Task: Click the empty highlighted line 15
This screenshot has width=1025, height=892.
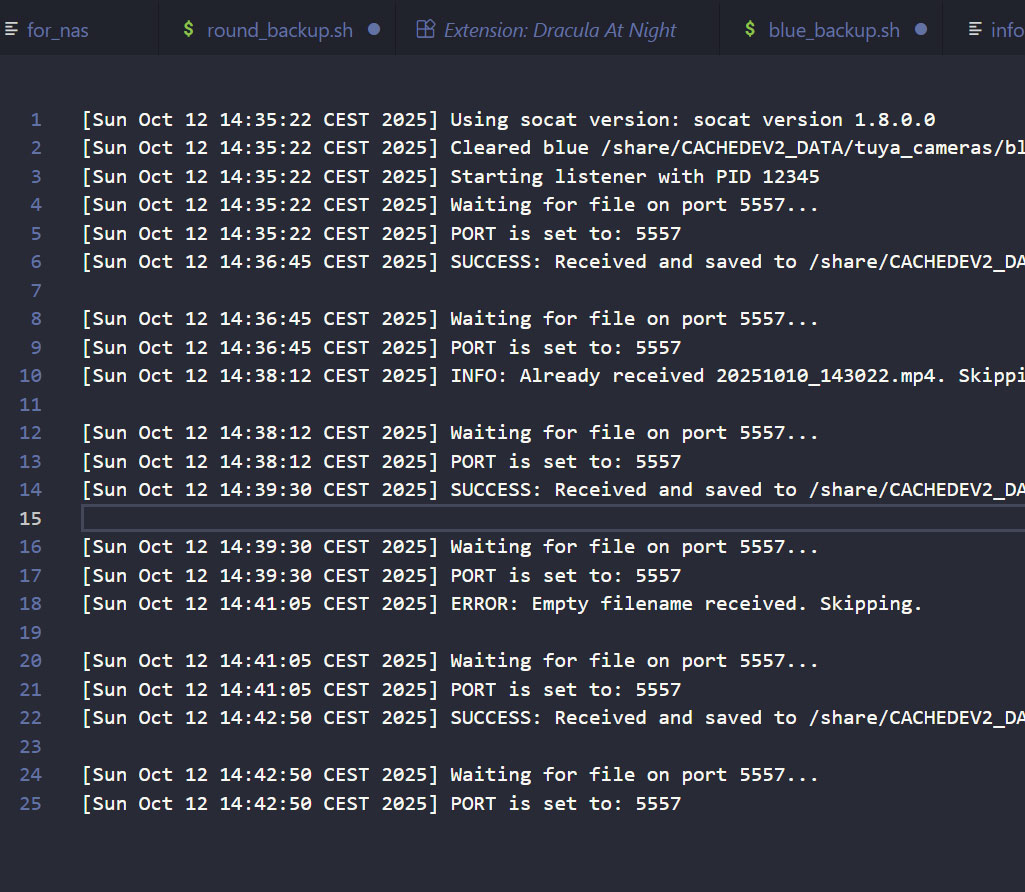Action: point(500,518)
